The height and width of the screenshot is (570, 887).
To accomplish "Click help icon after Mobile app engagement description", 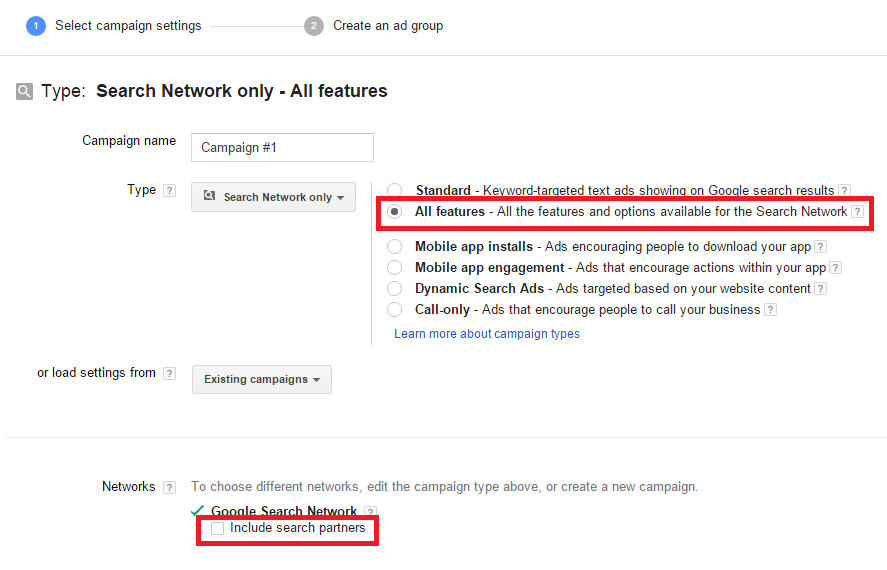I will [x=836, y=268].
